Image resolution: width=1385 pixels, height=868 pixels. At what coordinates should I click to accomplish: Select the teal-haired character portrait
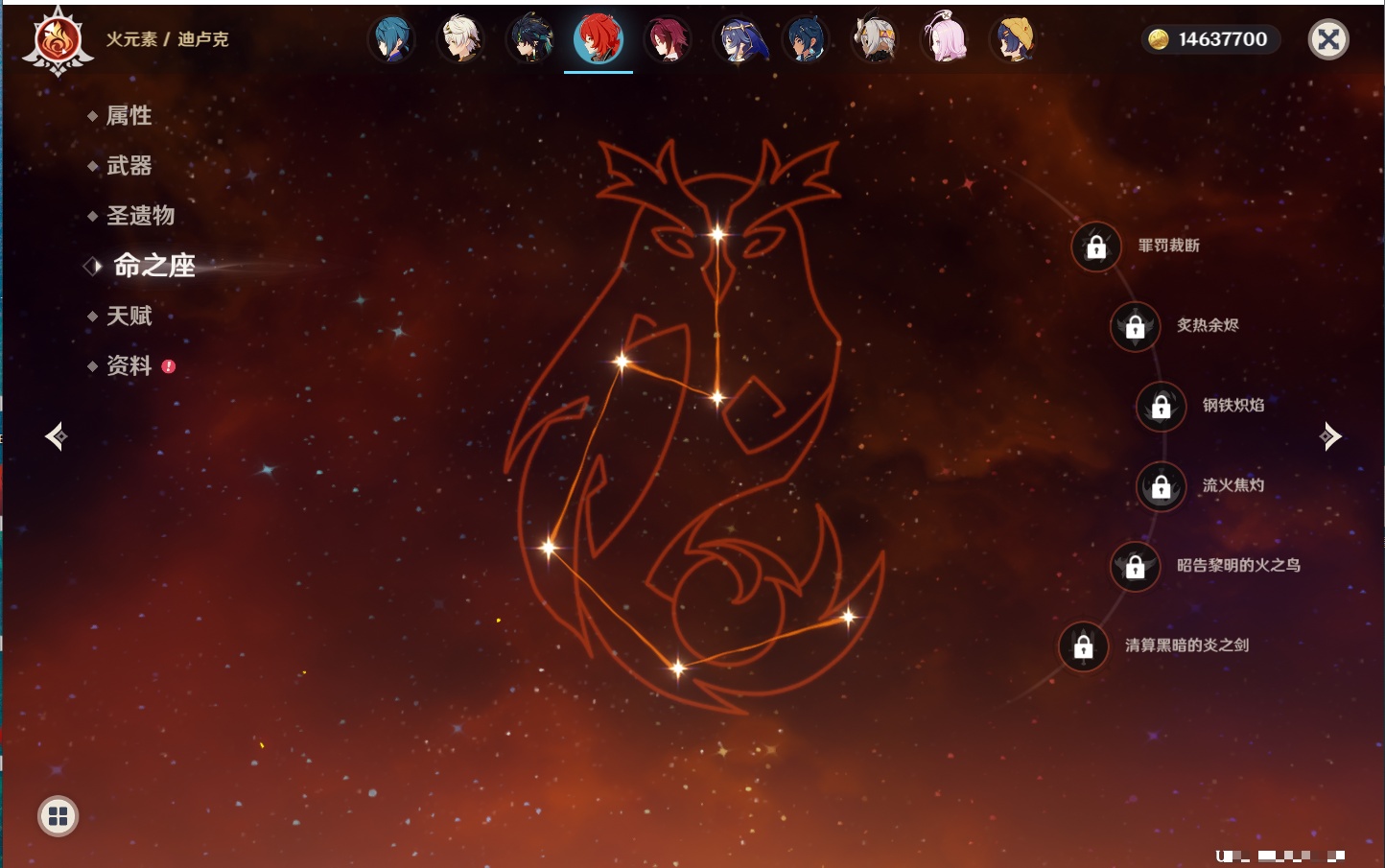(391, 39)
